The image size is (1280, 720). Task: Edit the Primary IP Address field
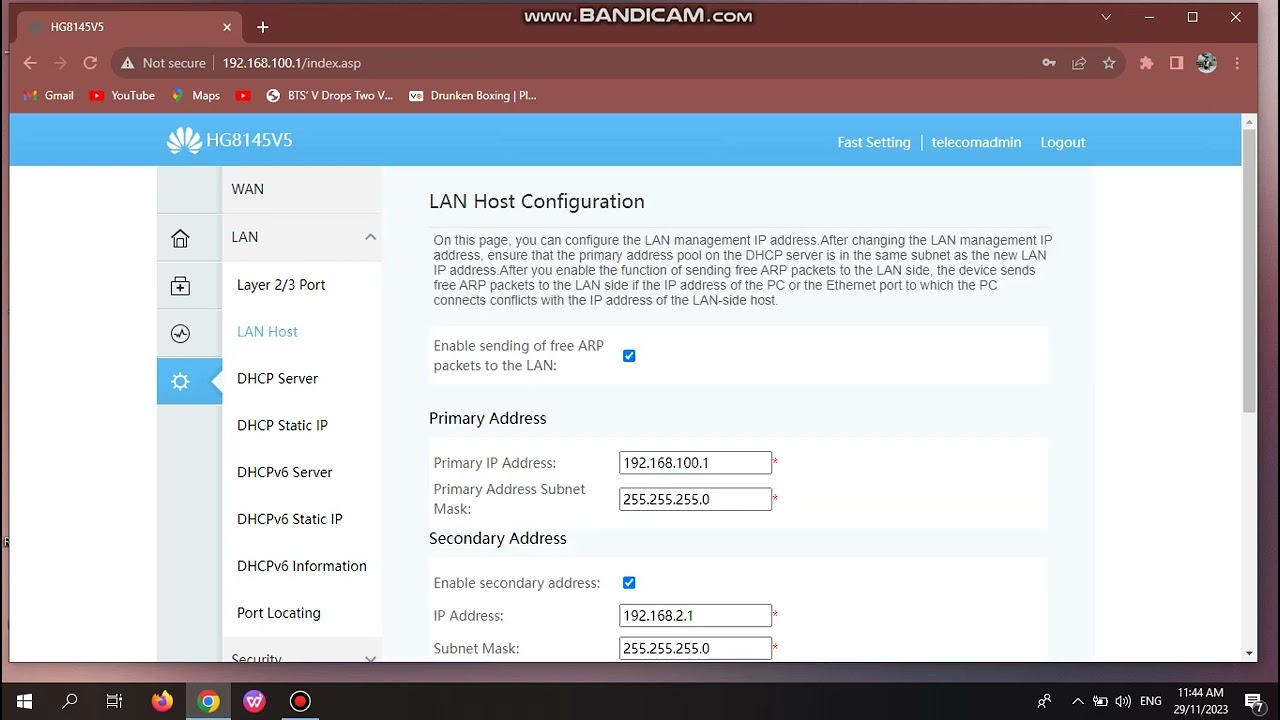coord(695,463)
